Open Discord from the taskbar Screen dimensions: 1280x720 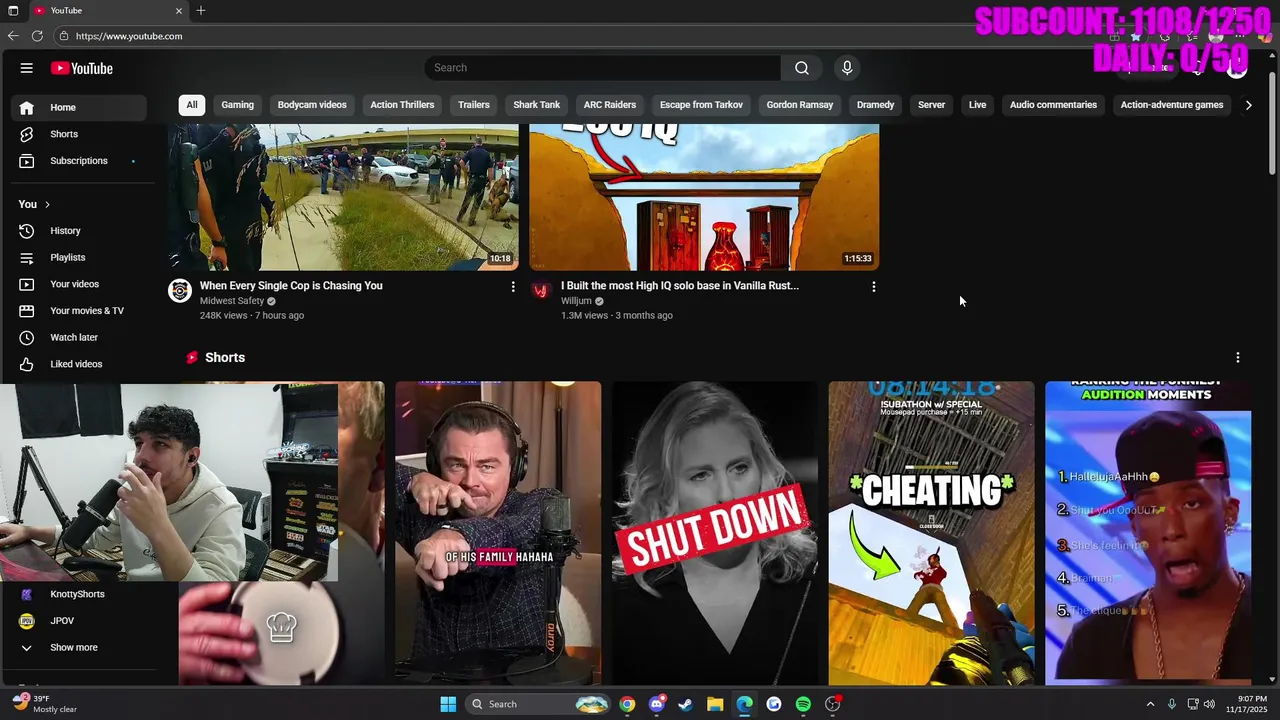tap(656, 704)
